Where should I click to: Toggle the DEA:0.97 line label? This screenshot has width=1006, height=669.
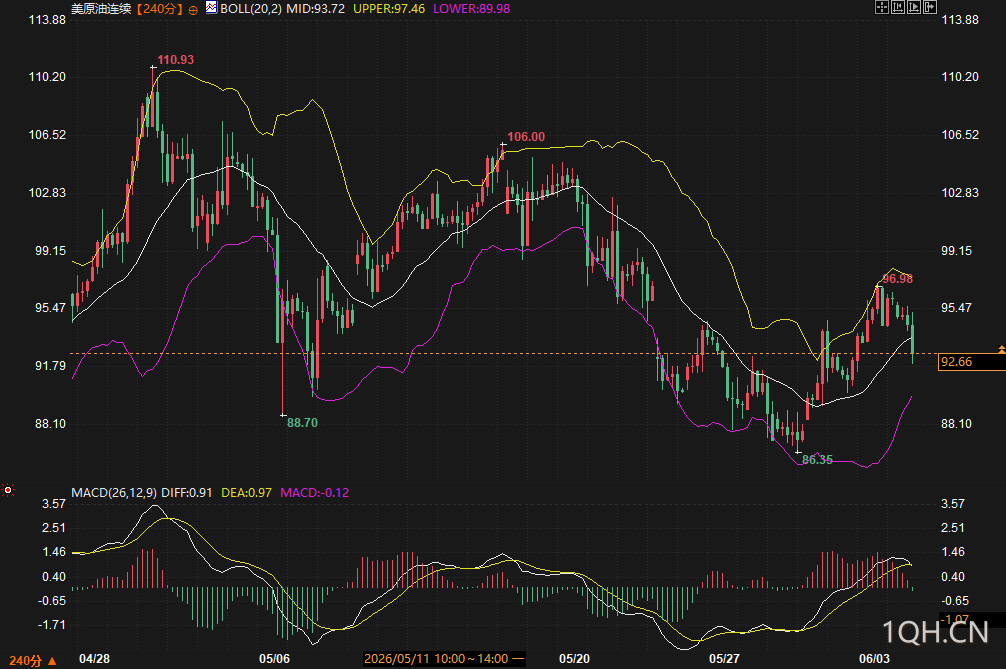coord(246,493)
